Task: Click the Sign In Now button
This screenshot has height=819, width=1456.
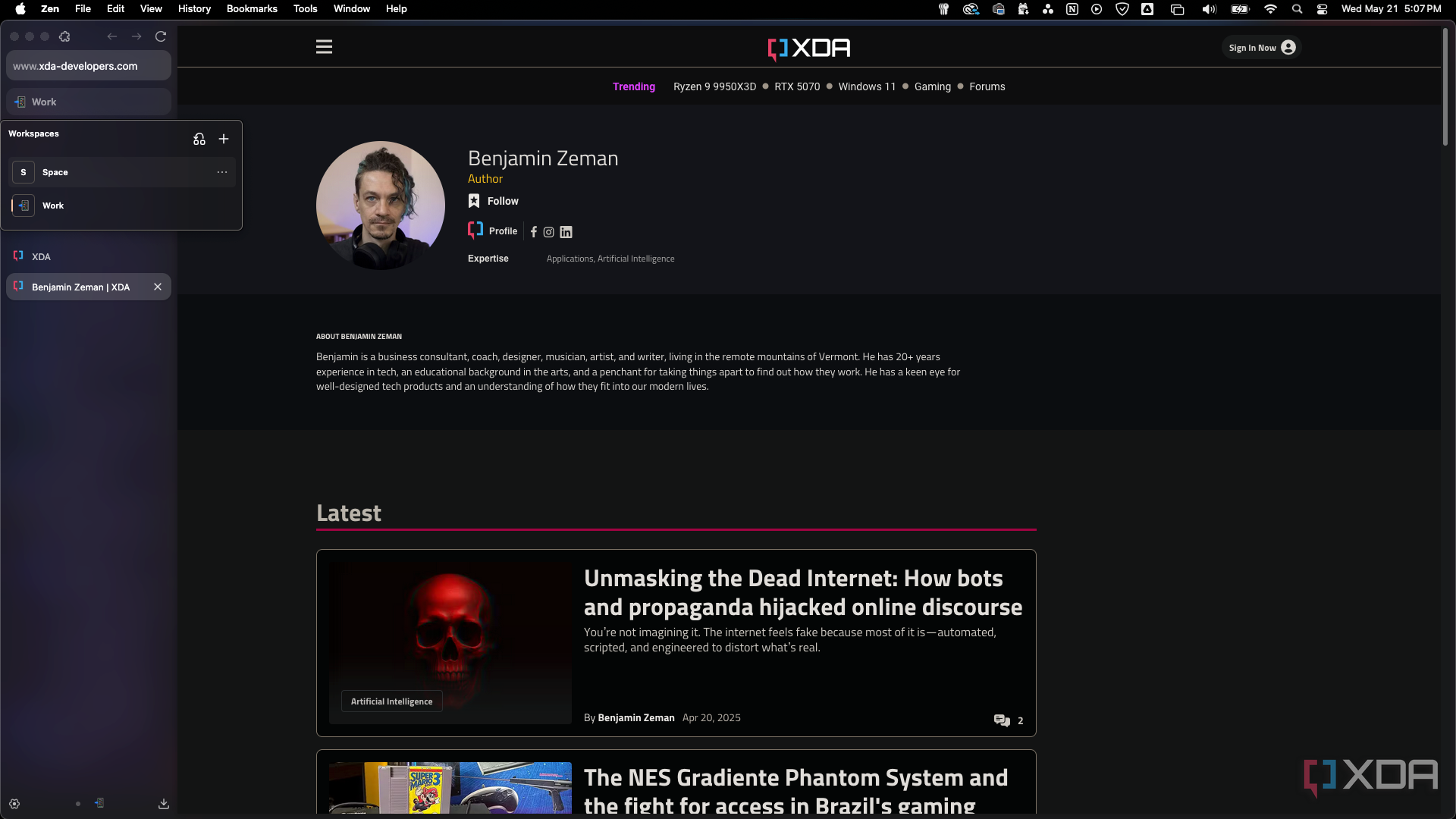Action: click(x=1262, y=48)
